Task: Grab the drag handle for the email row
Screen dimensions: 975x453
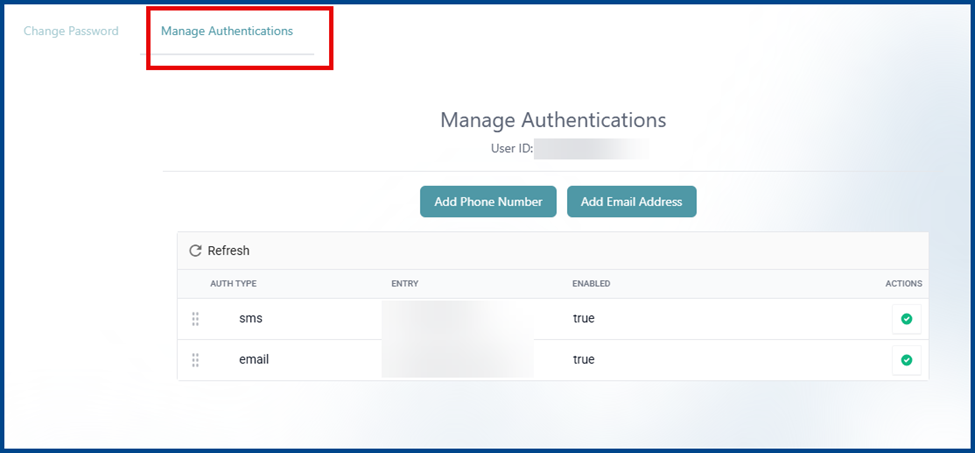Action: pyautogui.click(x=195, y=360)
